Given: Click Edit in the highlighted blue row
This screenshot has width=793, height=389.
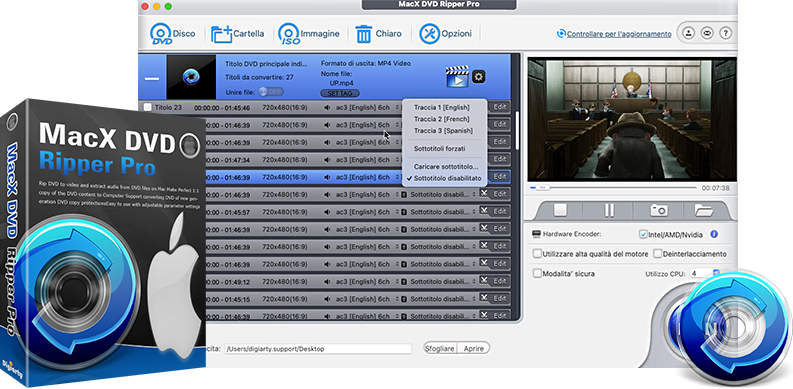Looking at the screenshot, I should 500,177.
